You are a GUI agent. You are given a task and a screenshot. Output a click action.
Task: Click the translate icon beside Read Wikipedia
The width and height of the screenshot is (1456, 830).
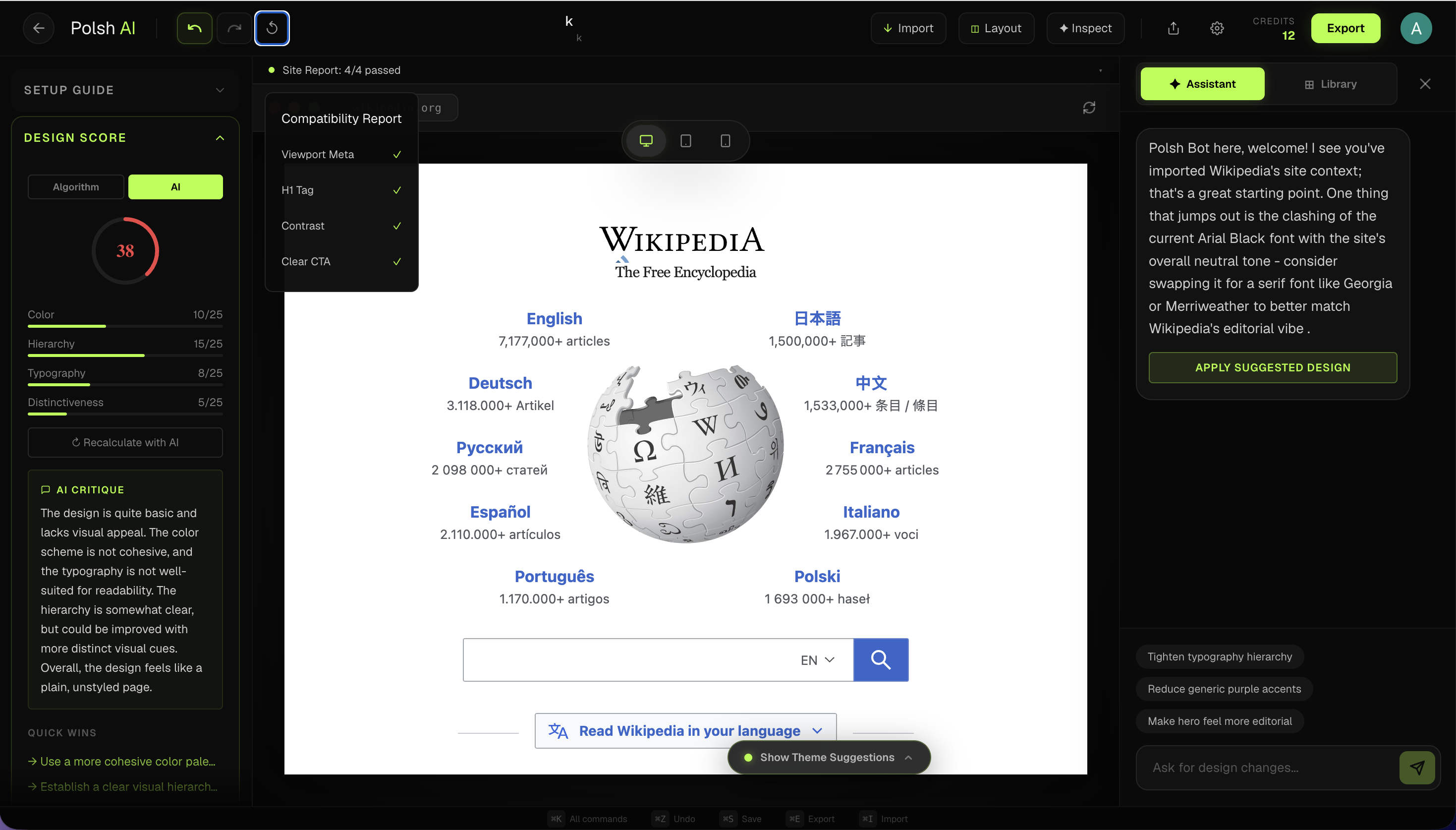pos(558,730)
